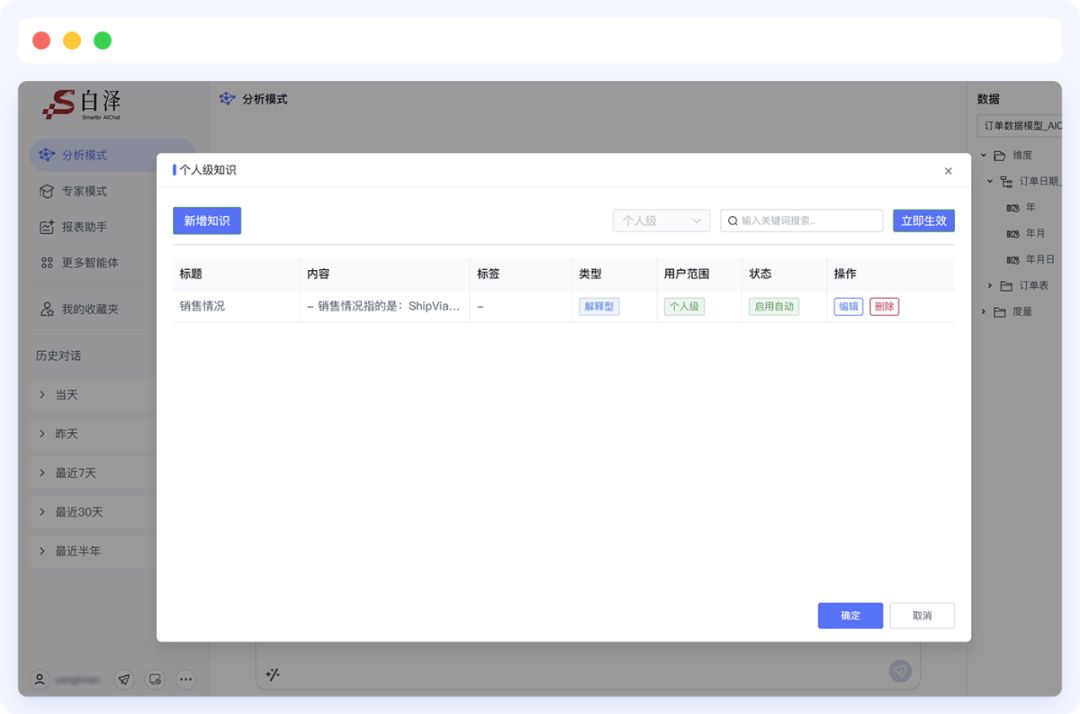Select the 年月 field in data tree
The width and height of the screenshot is (1080, 714).
click(x=1035, y=233)
